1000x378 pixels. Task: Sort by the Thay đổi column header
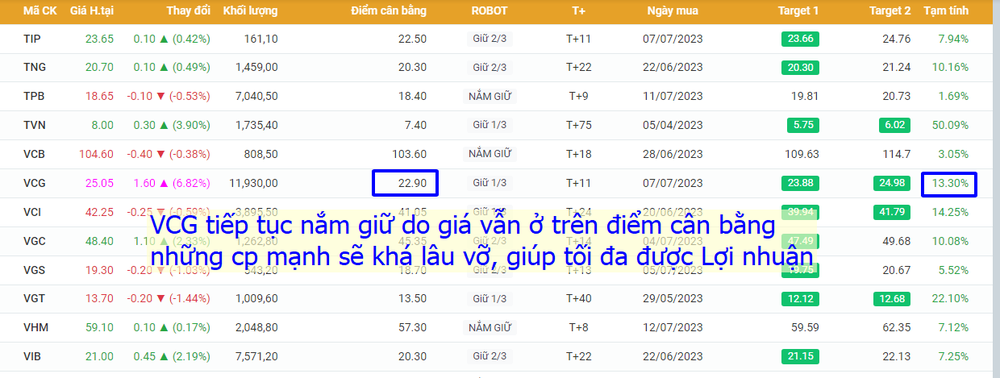click(188, 11)
